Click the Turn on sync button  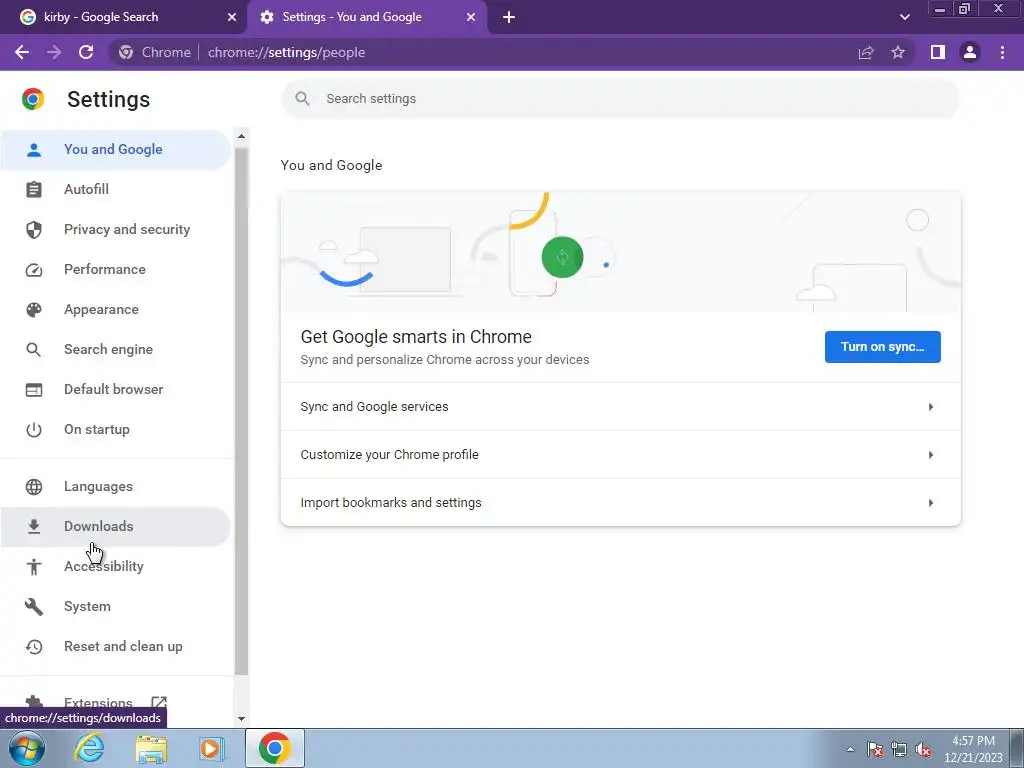[882, 347]
